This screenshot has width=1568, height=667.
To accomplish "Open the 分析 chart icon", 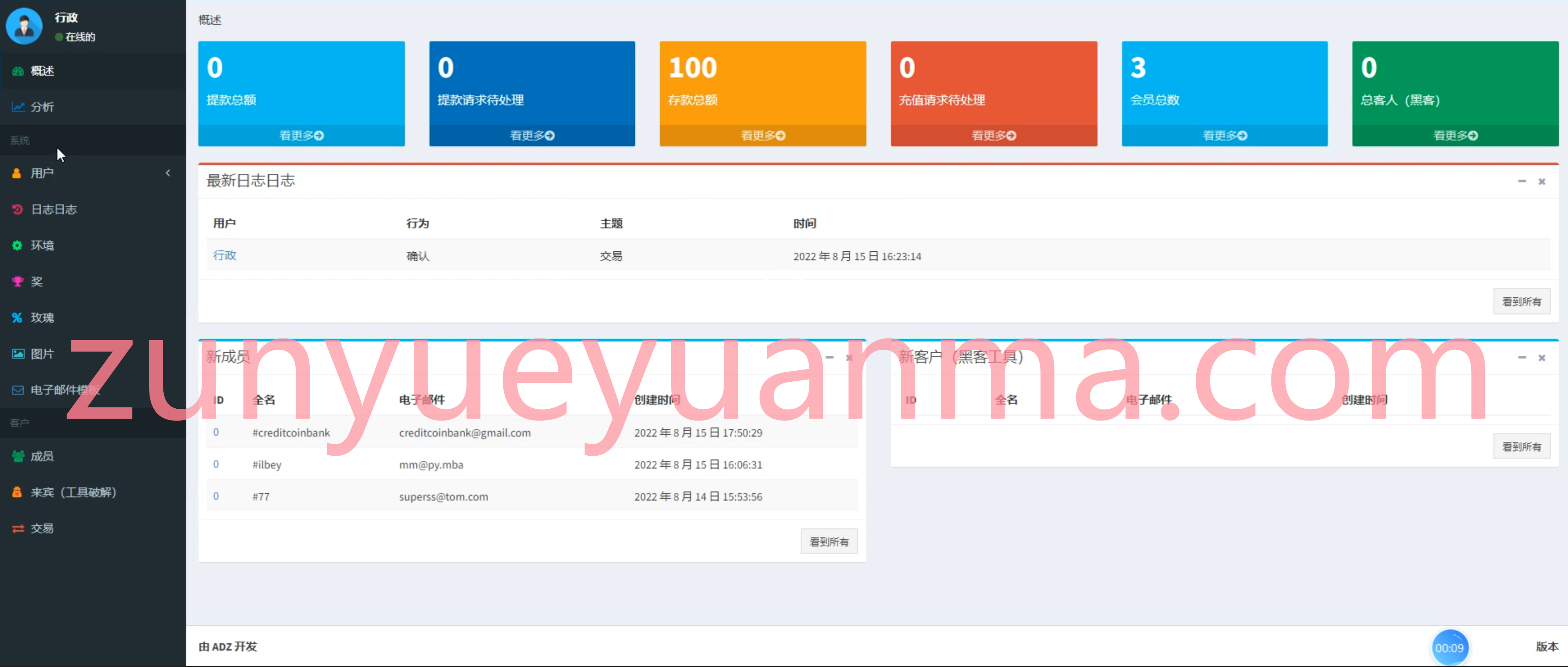I will [18, 107].
